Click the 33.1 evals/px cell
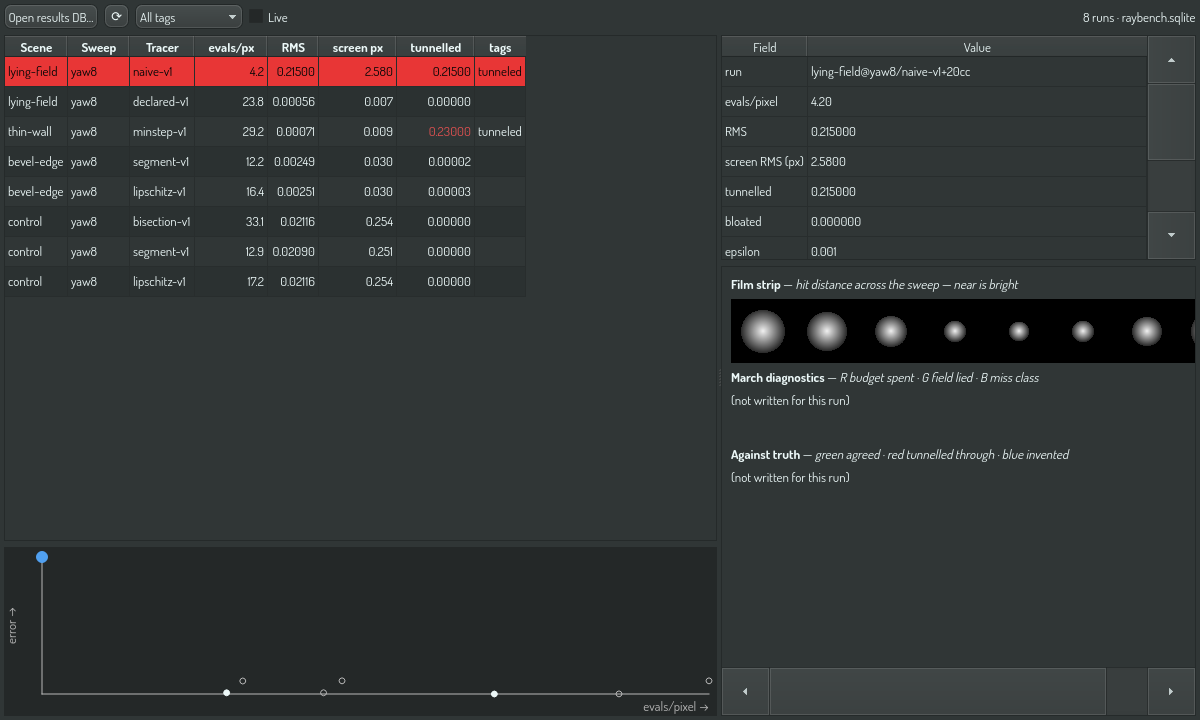Screen dimensions: 1200x720 [231, 222]
